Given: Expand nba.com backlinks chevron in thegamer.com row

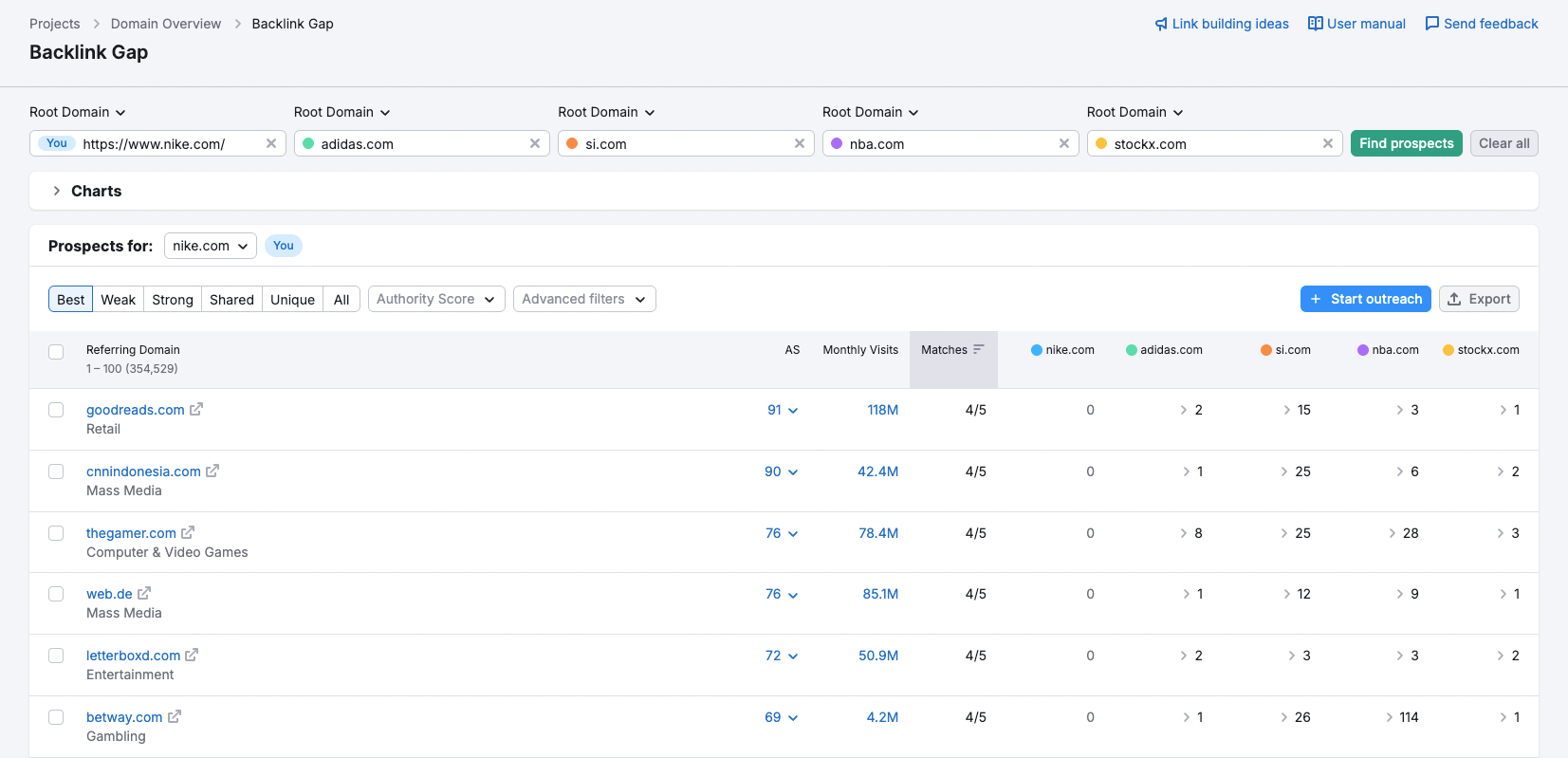Looking at the screenshot, I should pos(1393,533).
